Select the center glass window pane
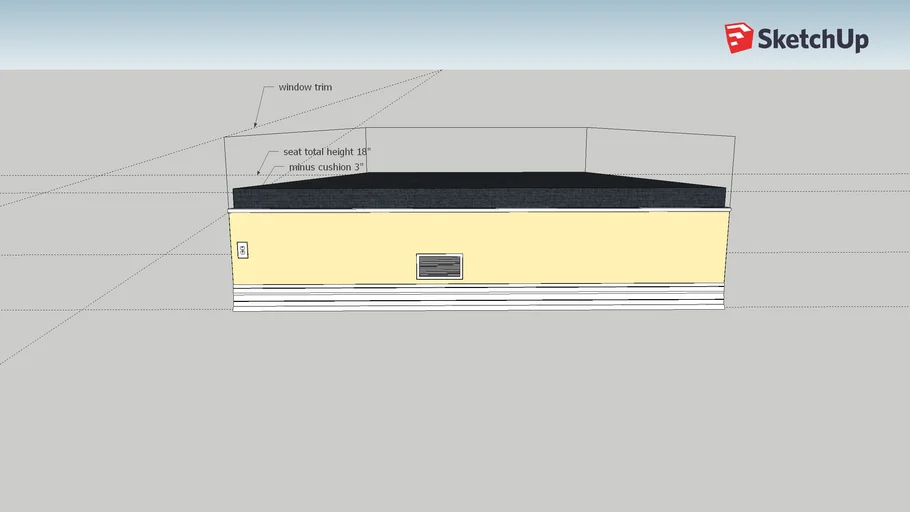The width and height of the screenshot is (910, 512). tap(475, 148)
